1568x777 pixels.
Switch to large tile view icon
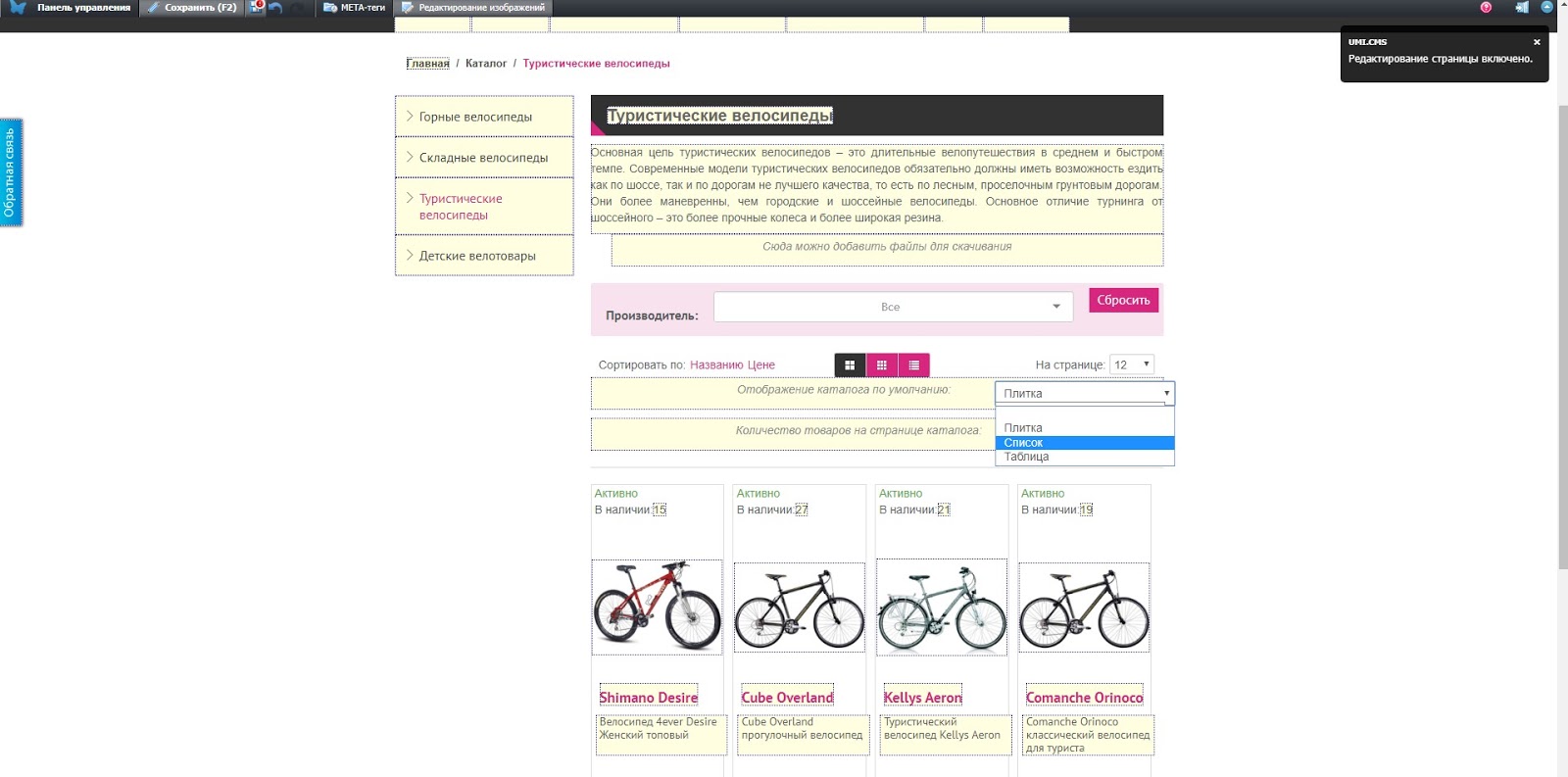click(850, 365)
